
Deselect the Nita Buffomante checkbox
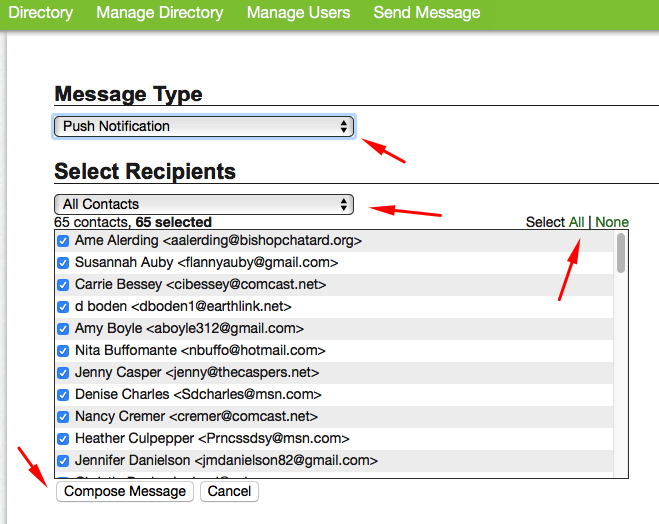63,351
